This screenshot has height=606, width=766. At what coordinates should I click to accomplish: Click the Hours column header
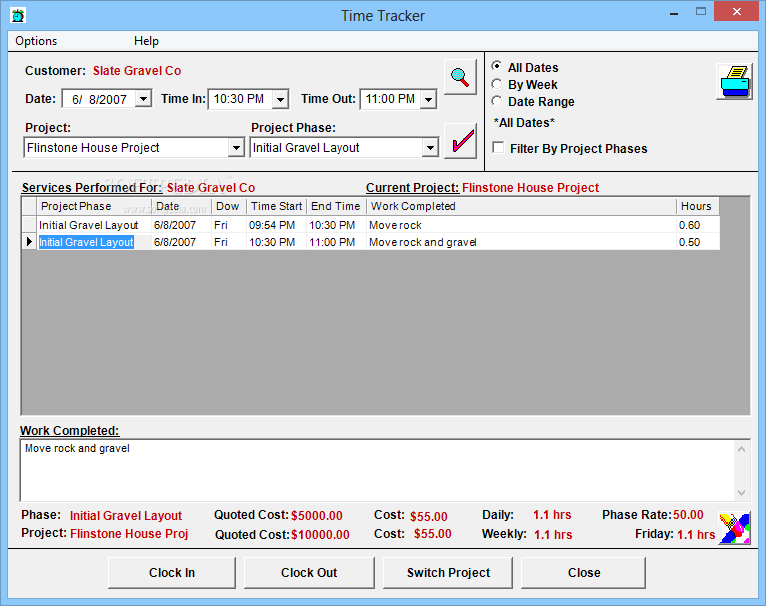698,206
